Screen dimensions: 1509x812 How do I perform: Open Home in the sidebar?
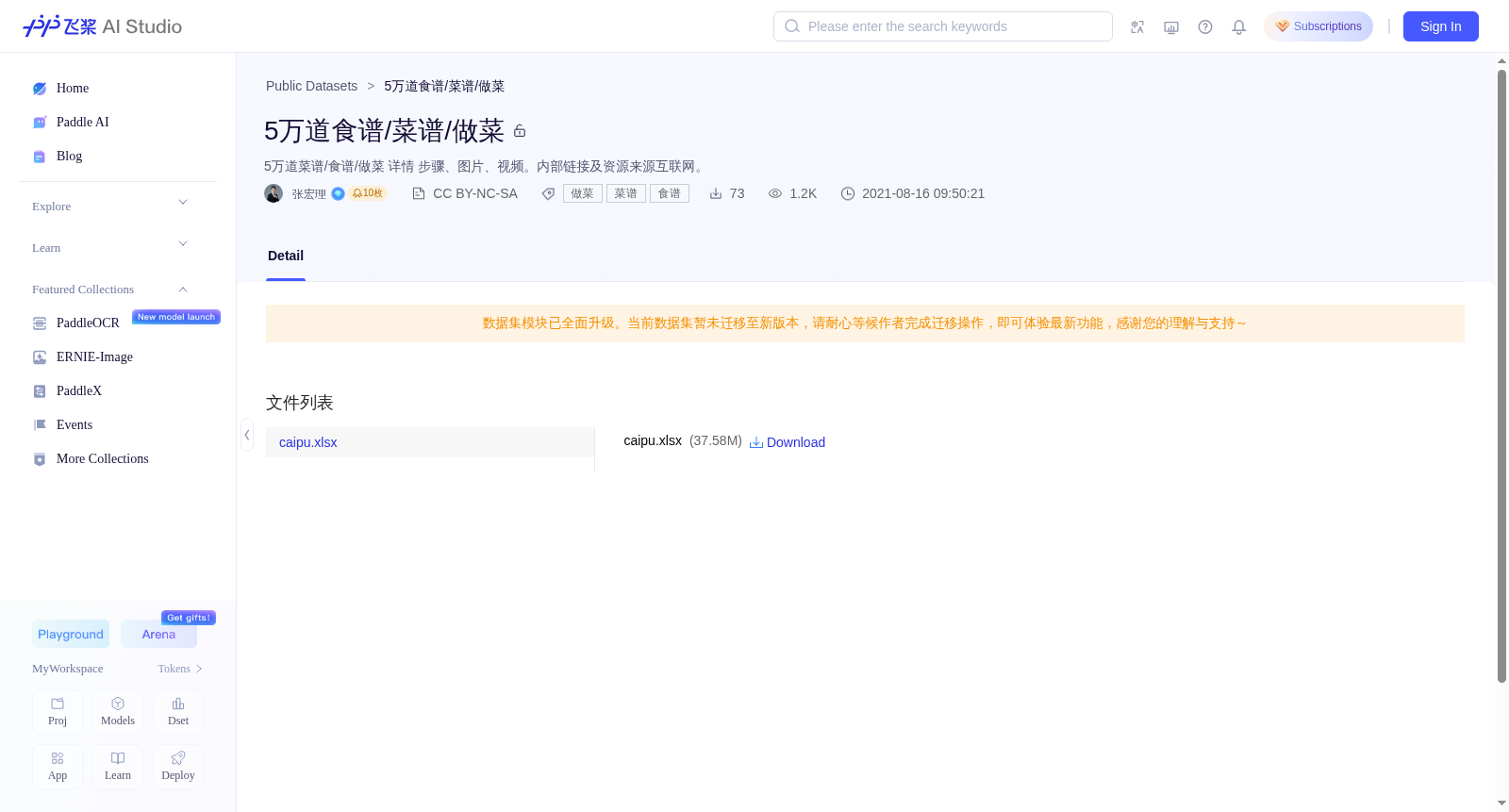[73, 89]
